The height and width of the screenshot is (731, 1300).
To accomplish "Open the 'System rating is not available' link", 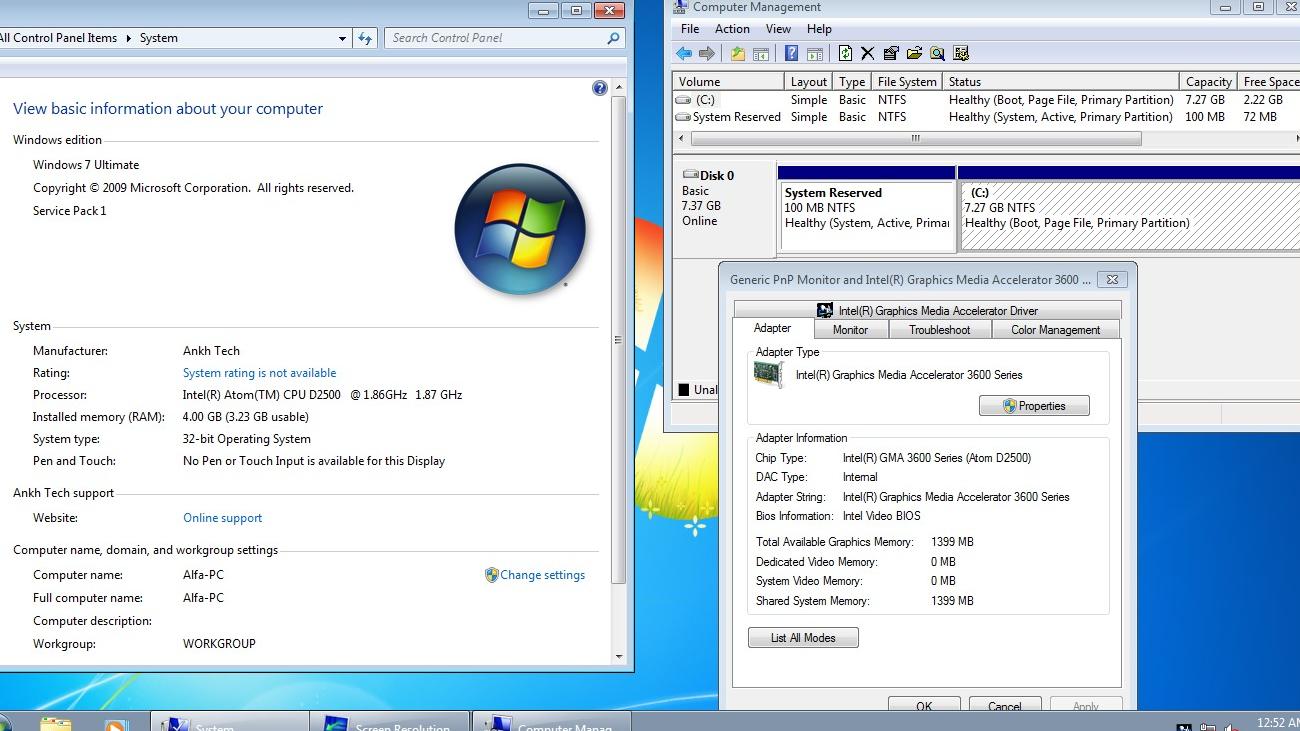I will pos(259,373).
